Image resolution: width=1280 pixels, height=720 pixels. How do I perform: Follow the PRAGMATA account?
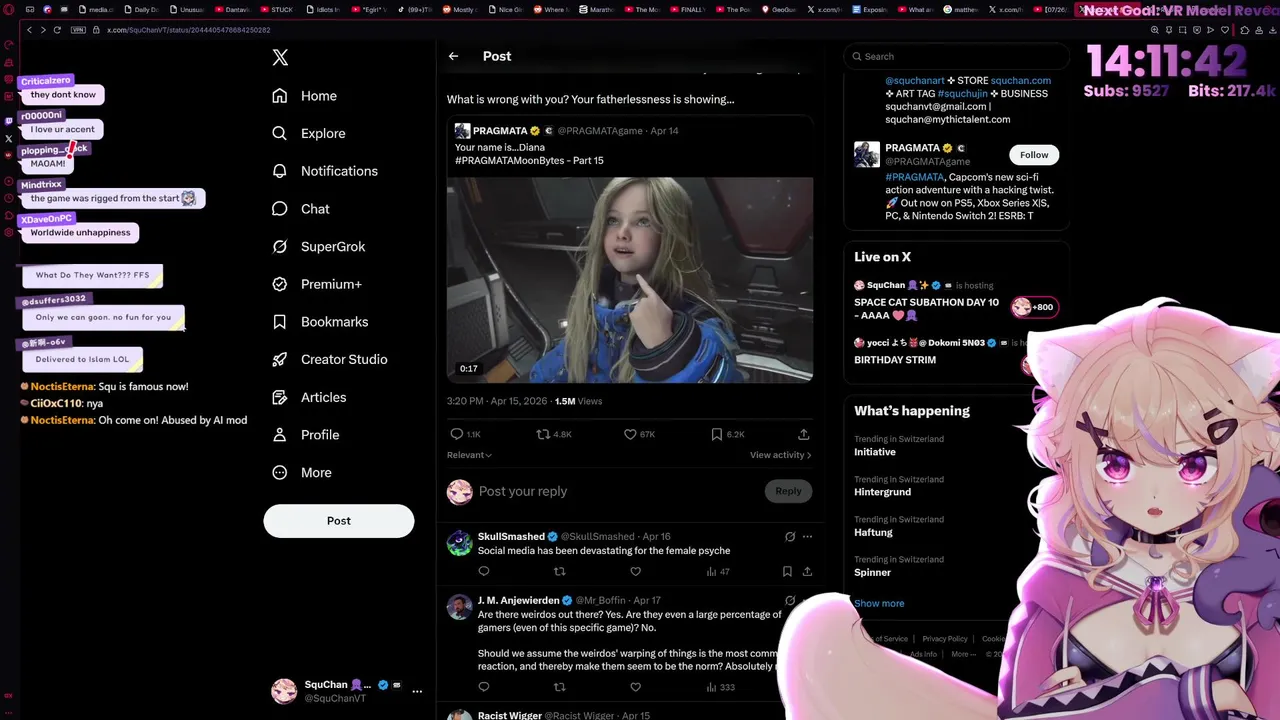coord(1034,155)
